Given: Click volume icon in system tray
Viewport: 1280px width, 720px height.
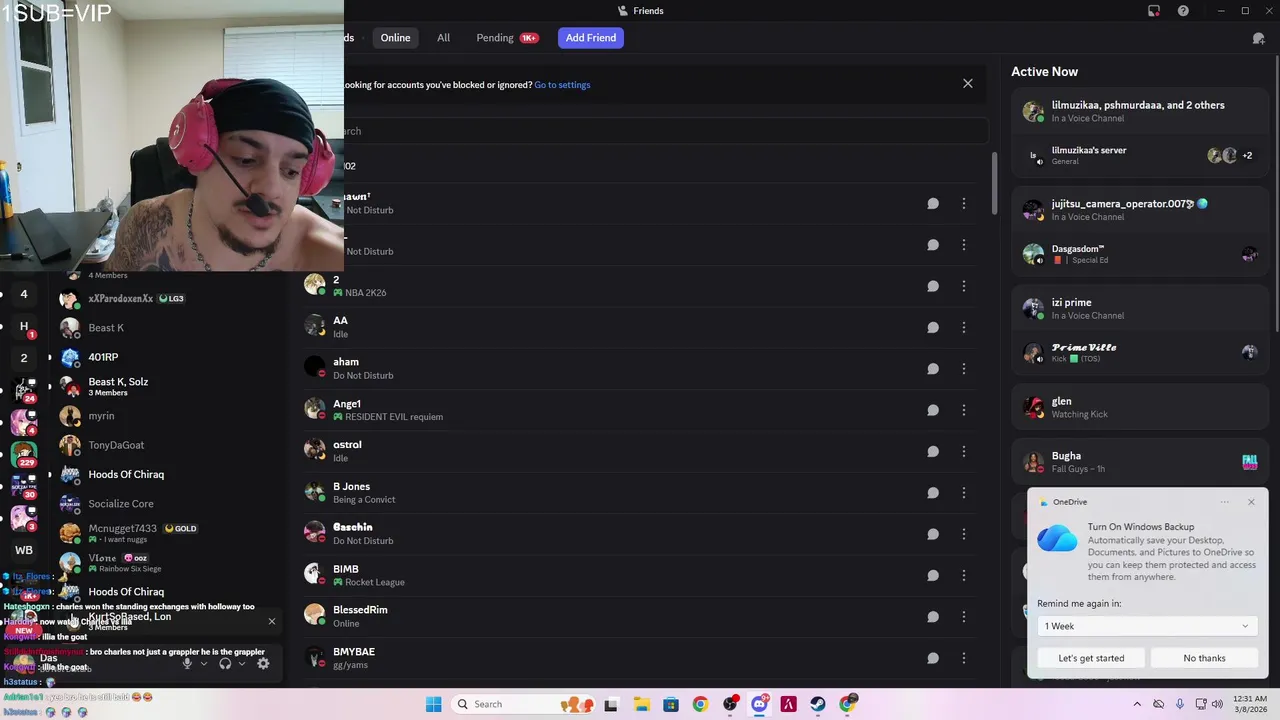Looking at the screenshot, I should pyautogui.click(x=1217, y=704).
